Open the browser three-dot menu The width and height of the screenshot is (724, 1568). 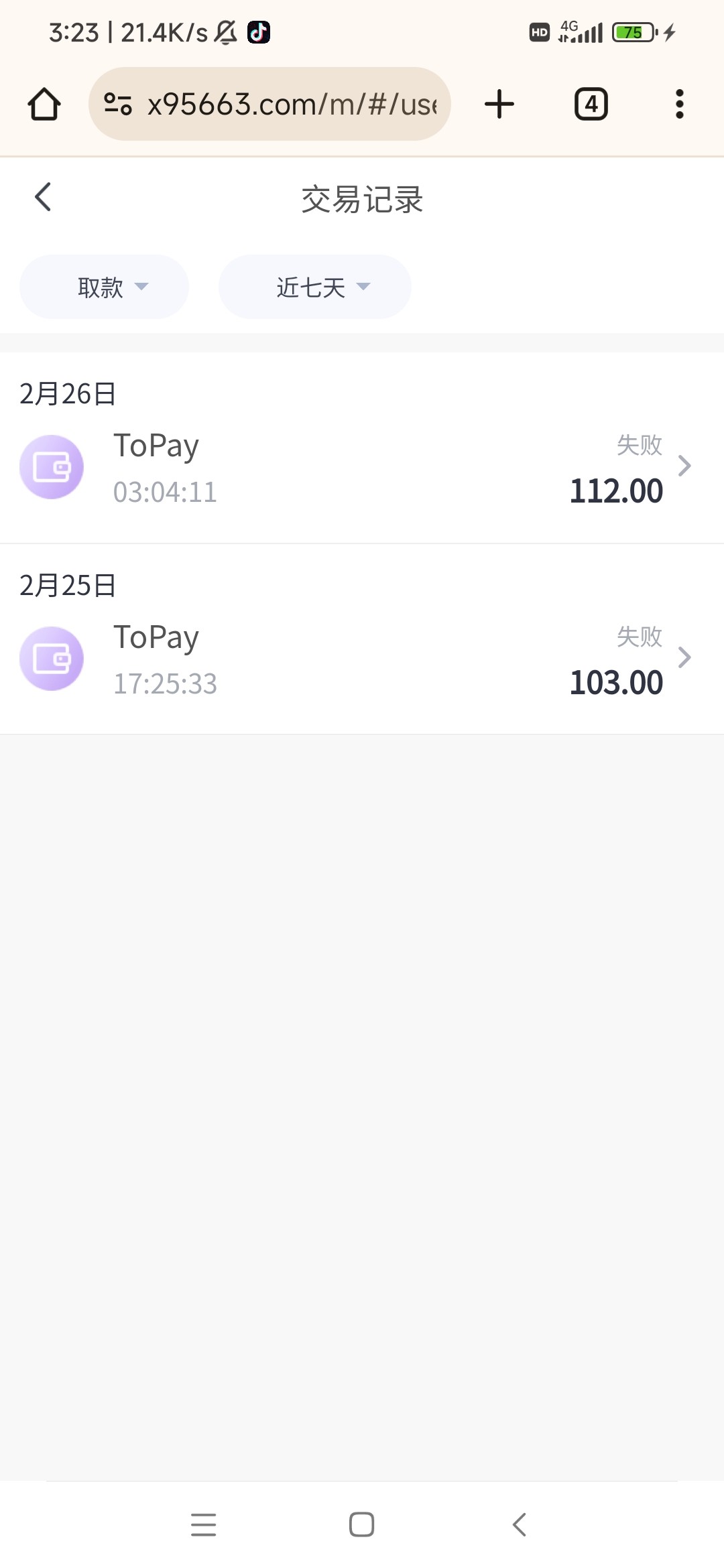(679, 105)
